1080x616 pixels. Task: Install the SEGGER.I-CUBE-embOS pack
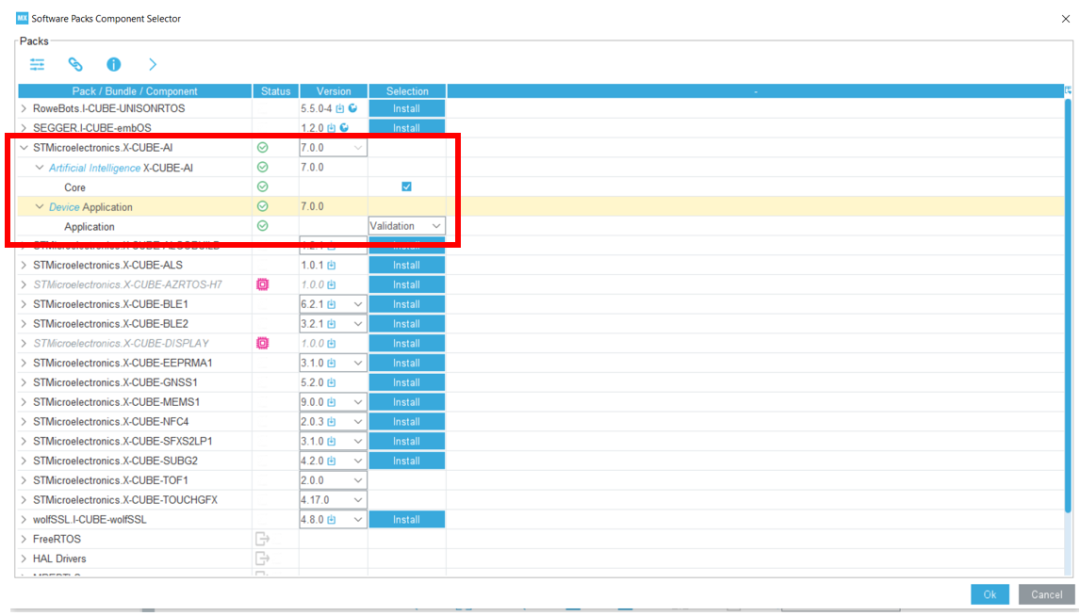point(406,128)
